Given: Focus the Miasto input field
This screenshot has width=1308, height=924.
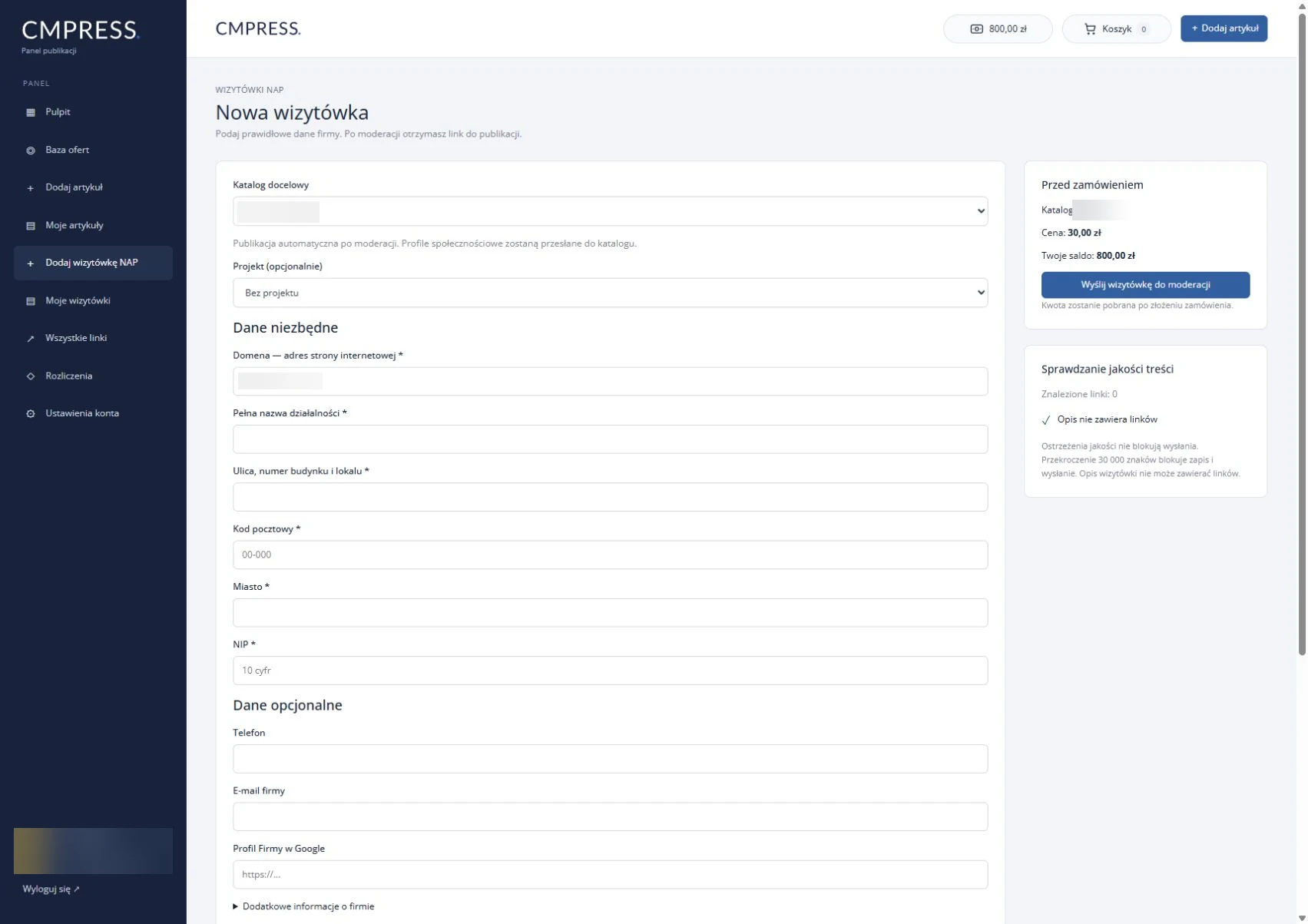Looking at the screenshot, I should [610, 613].
